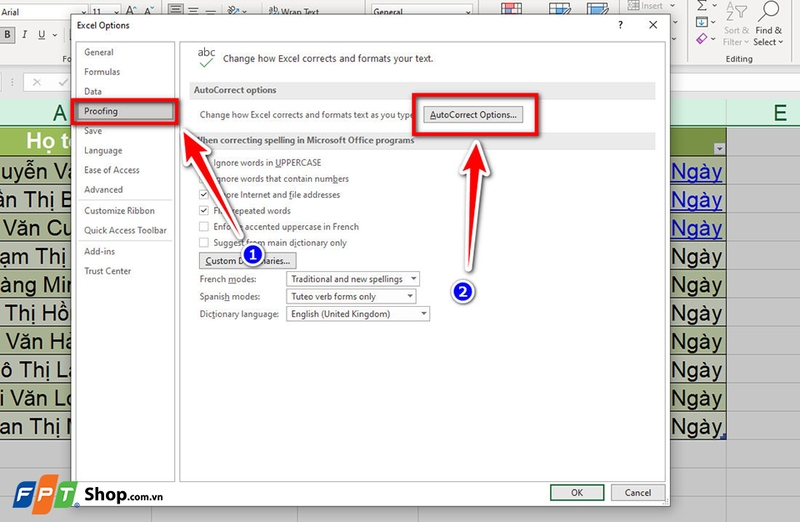The image size is (800, 522).
Task: Click the Format as Table icon
Action: pyautogui.click(x=559, y=8)
